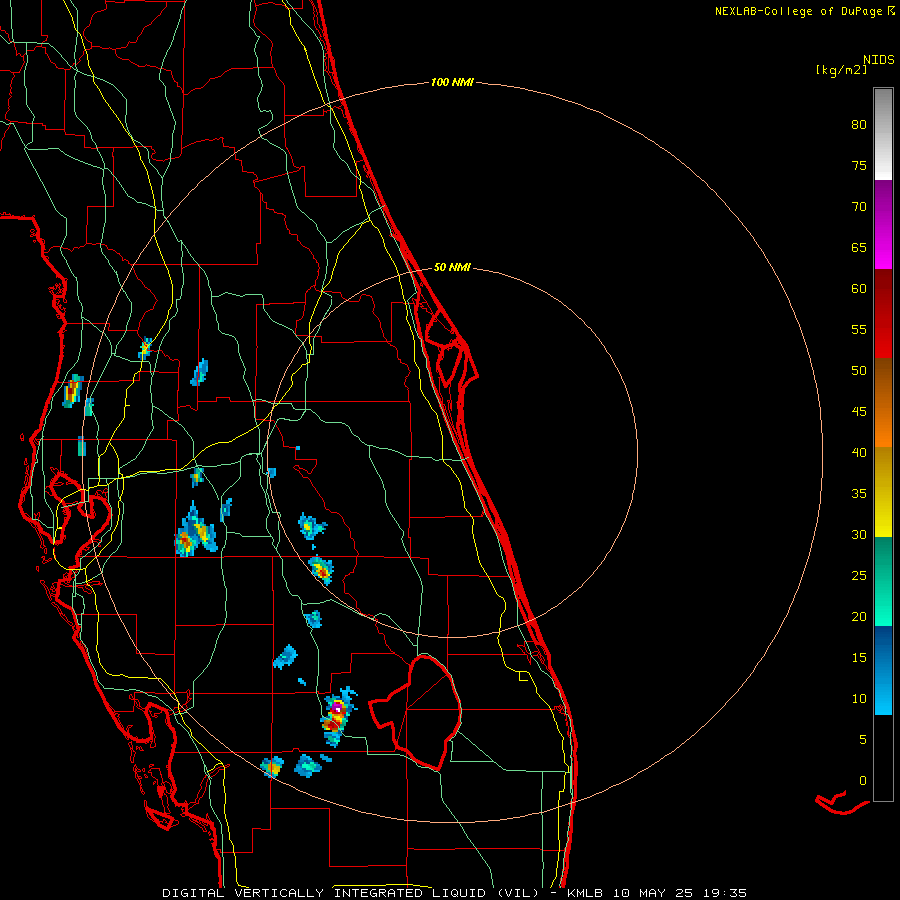The height and width of the screenshot is (900, 900).
Task: Click the 55 value on the color scale
Action: 859,330
